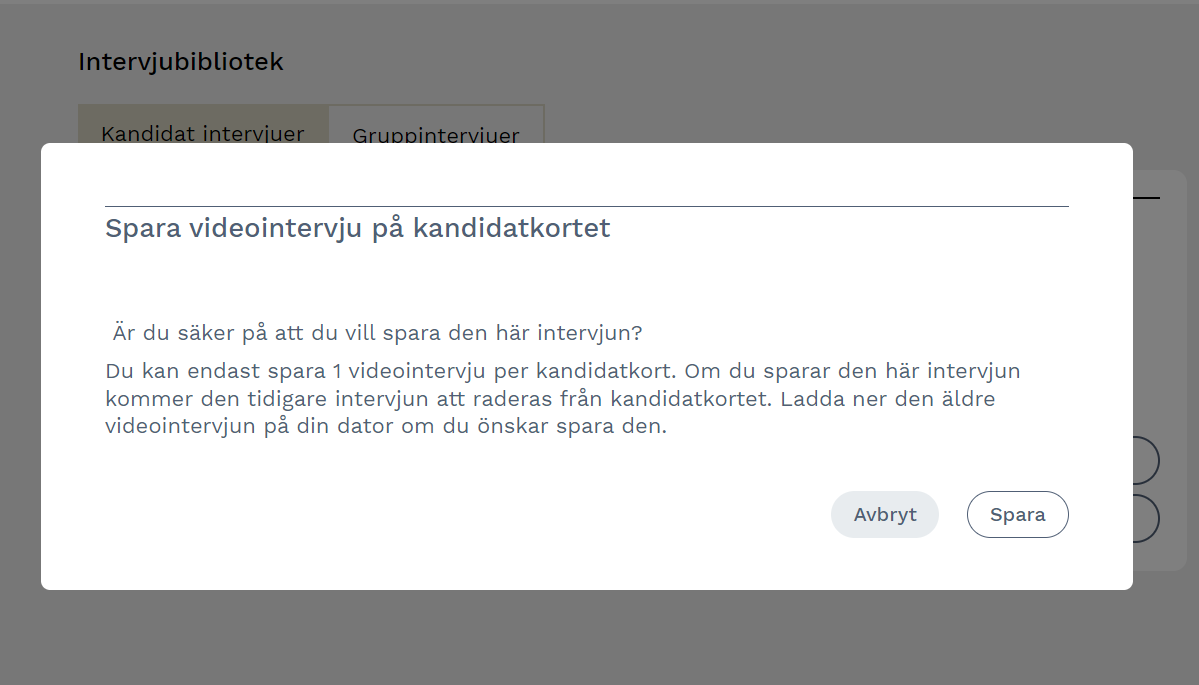Click the line starting videointervjun på din dator
This screenshot has width=1199, height=685.
click(x=385, y=427)
